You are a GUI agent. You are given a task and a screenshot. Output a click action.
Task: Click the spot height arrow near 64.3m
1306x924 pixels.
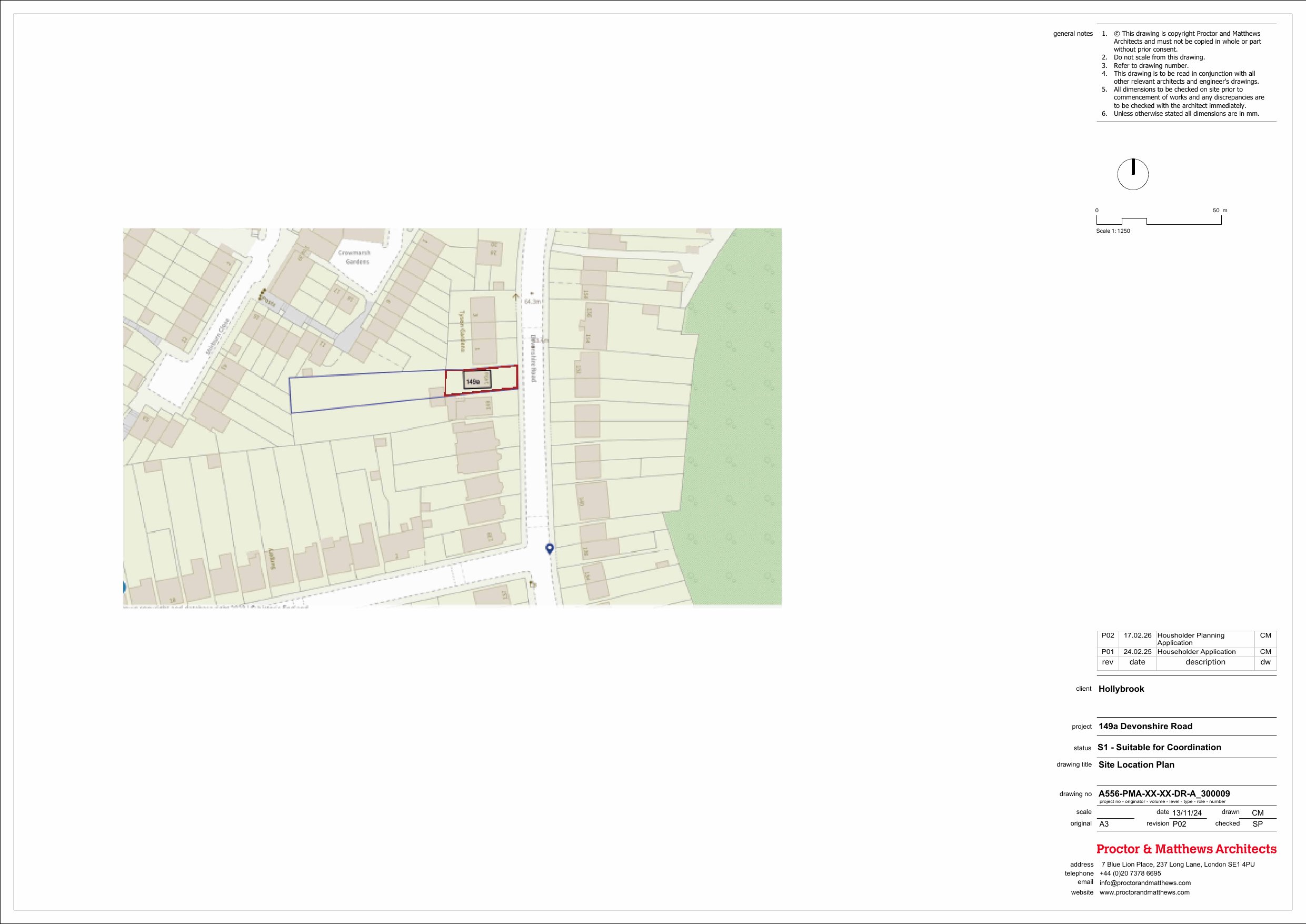click(515, 296)
